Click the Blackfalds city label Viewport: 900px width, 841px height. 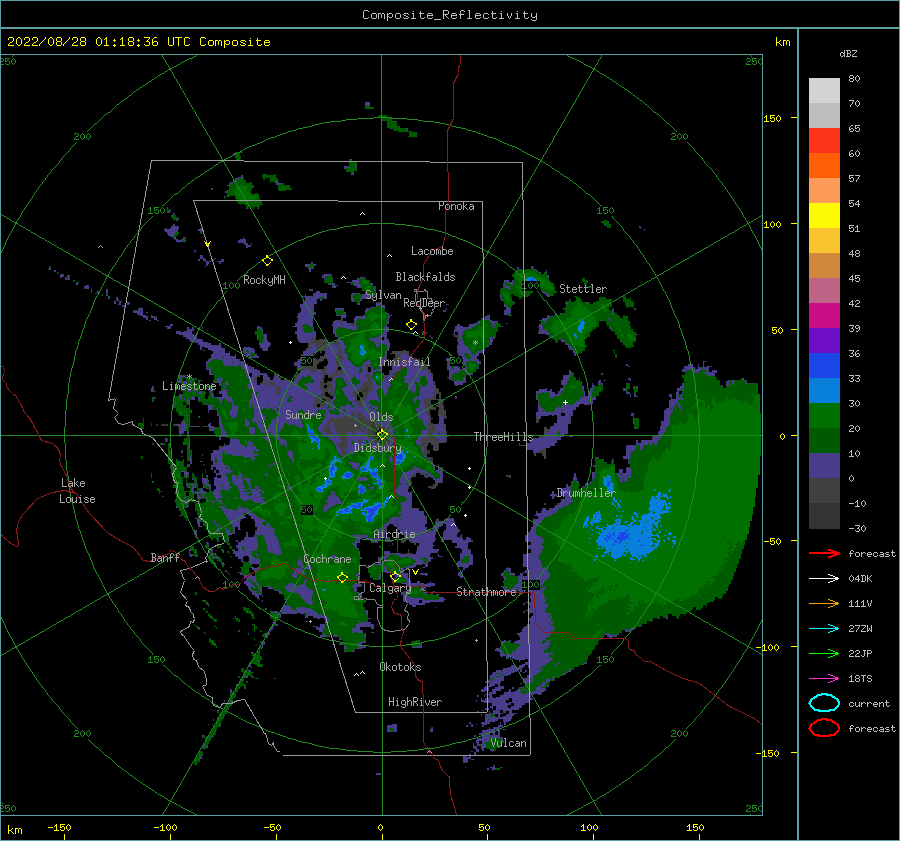click(425, 277)
